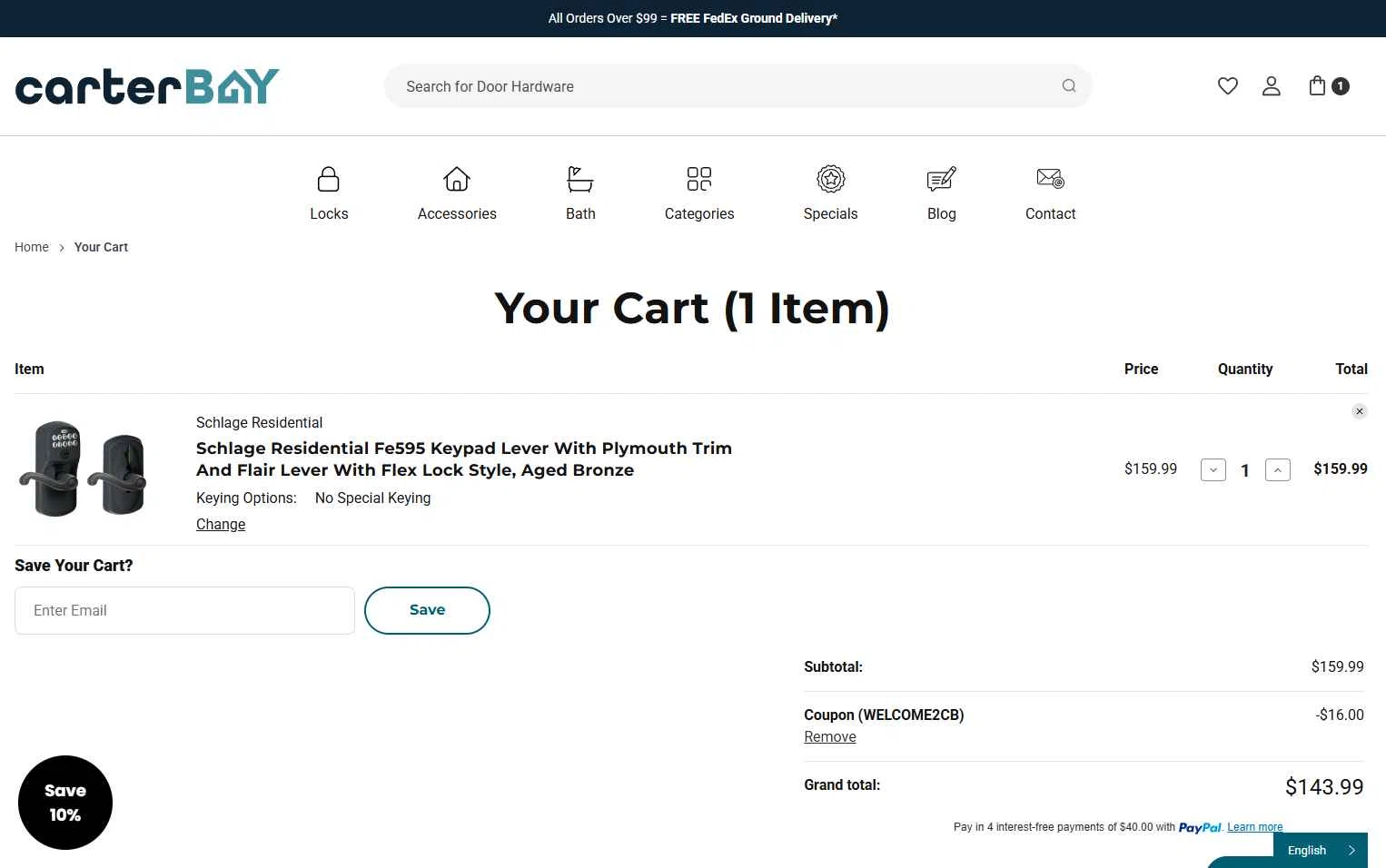This screenshot has width=1386, height=868.
Task: Open PayPal Learn more link
Action: [x=1255, y=827]
